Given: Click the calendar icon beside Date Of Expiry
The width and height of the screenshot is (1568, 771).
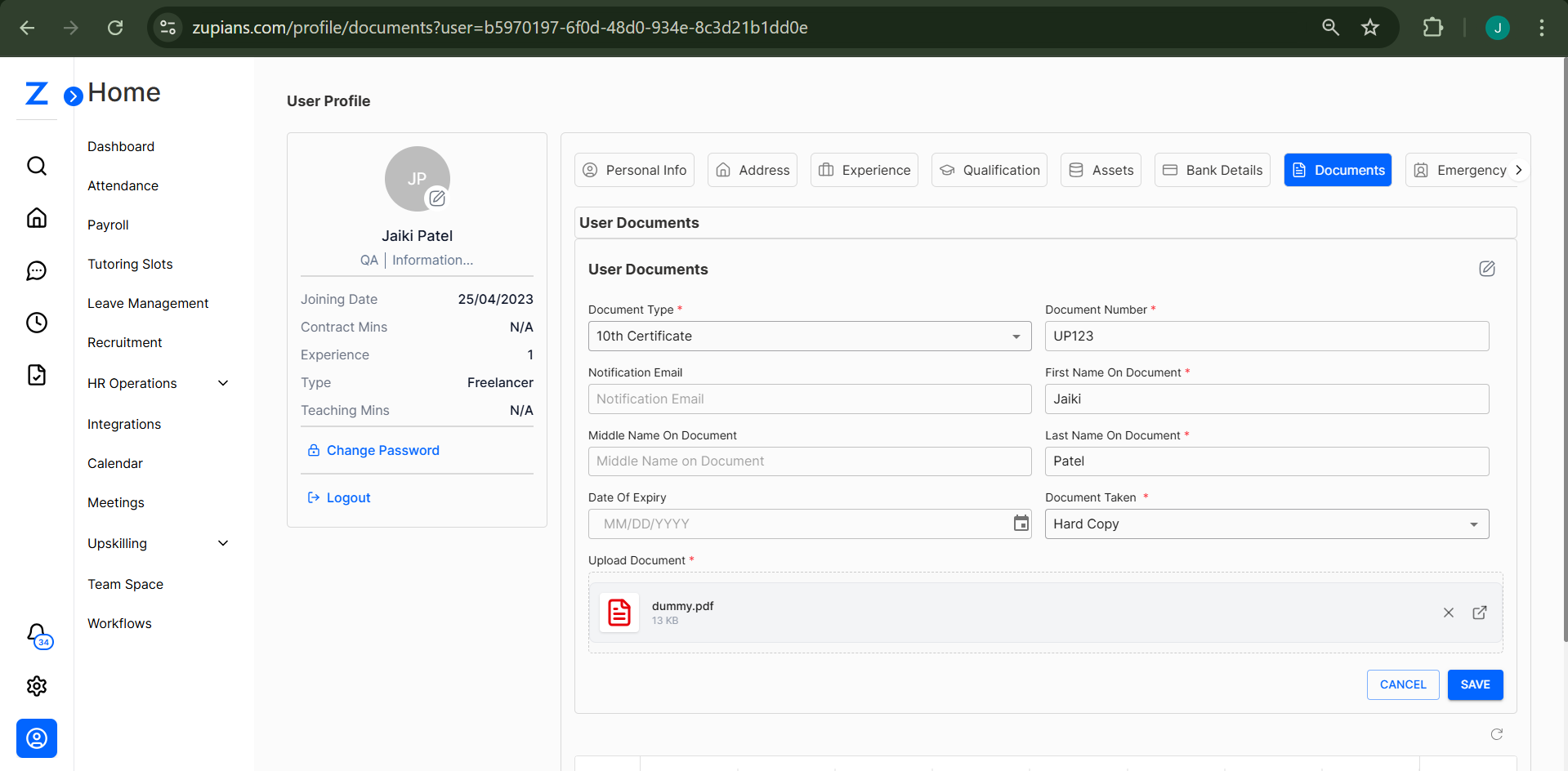Looking at the screenshot, I should [1021, 524].
